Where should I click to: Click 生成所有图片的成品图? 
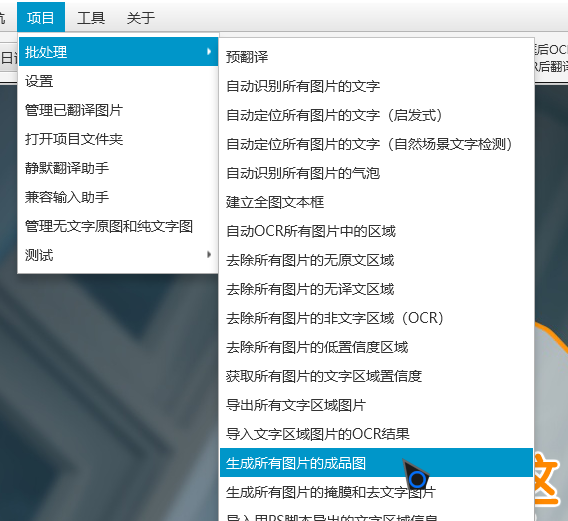[376, 463]
